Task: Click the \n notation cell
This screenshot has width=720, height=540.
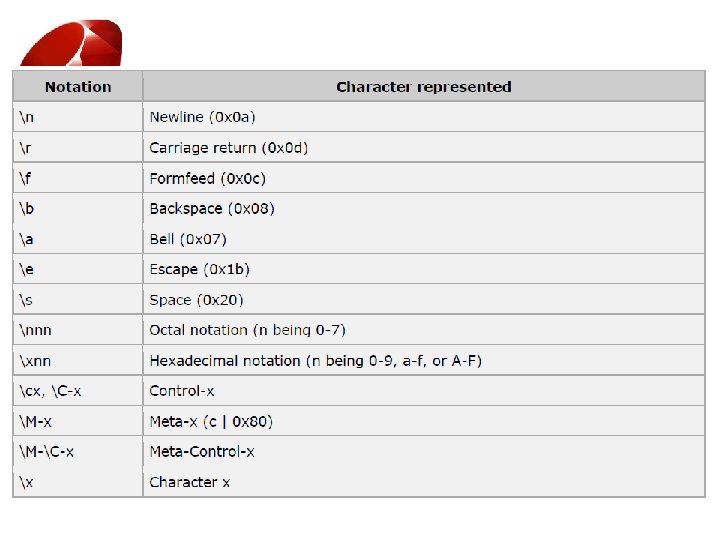Action: pyautogui.click(x=78, y=117)
